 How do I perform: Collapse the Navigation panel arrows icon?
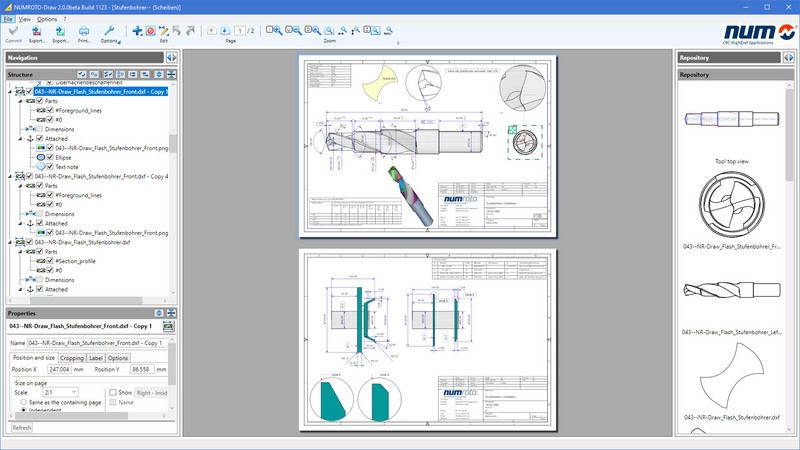click(171, 58)
